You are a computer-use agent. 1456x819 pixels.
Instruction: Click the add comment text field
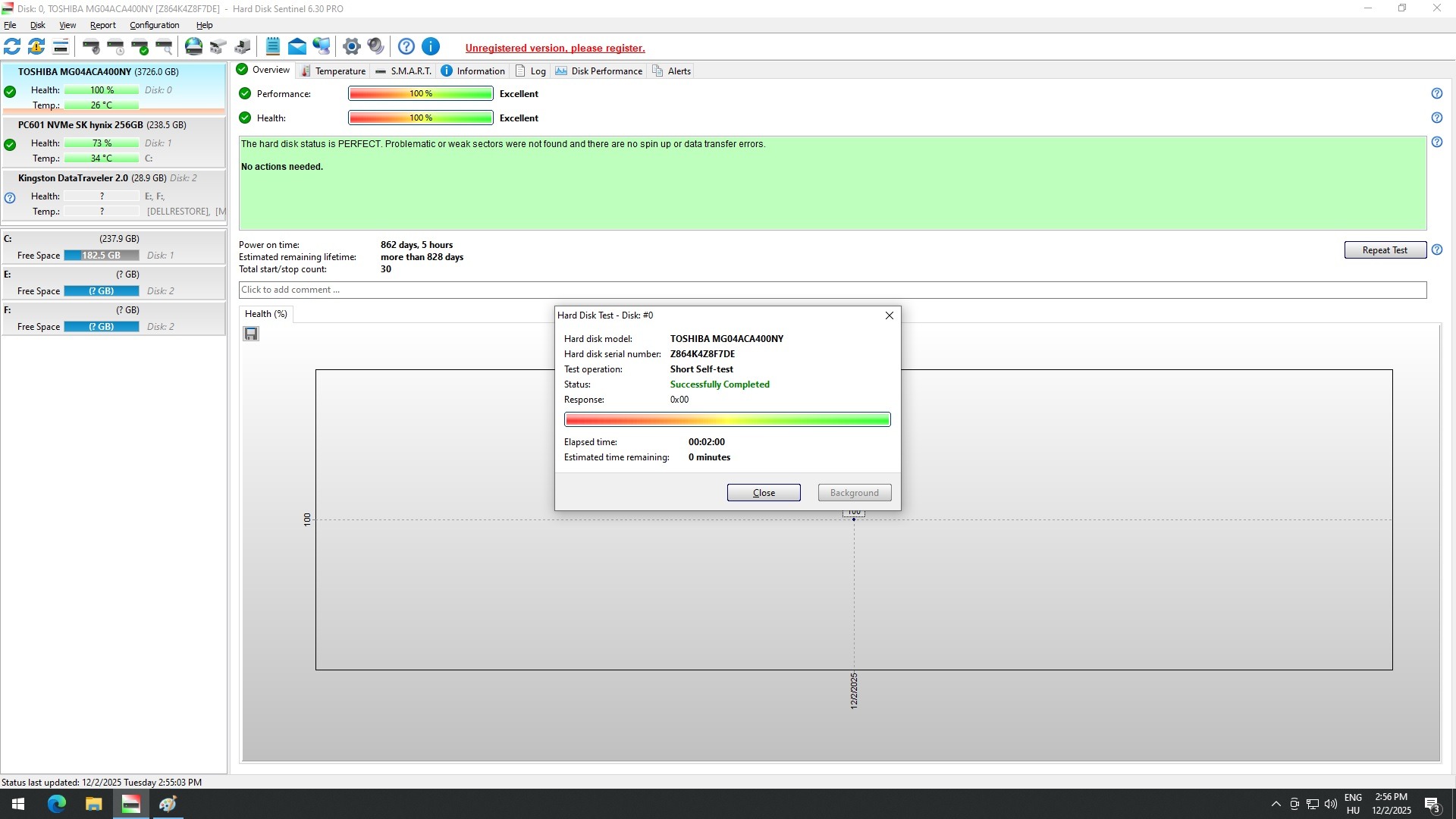[x=832, y=290]
